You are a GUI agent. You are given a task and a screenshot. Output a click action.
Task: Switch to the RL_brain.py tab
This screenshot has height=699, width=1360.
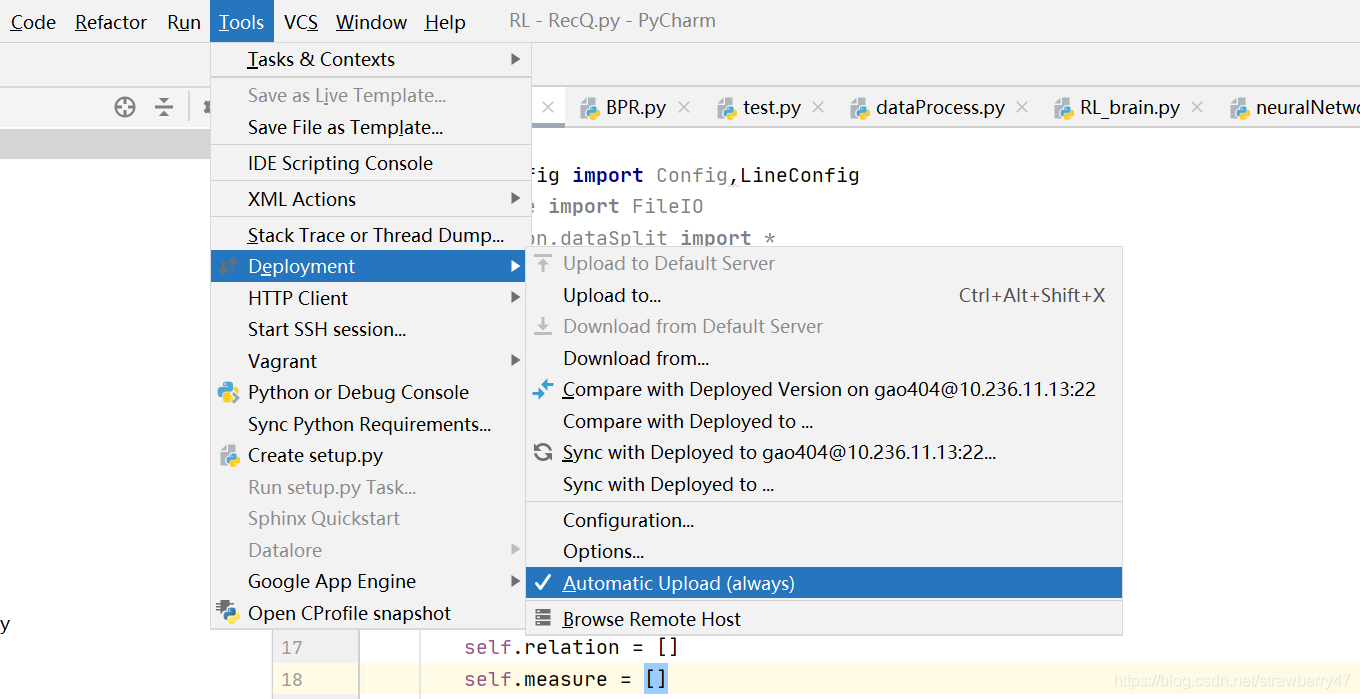tap(1130, 108)
